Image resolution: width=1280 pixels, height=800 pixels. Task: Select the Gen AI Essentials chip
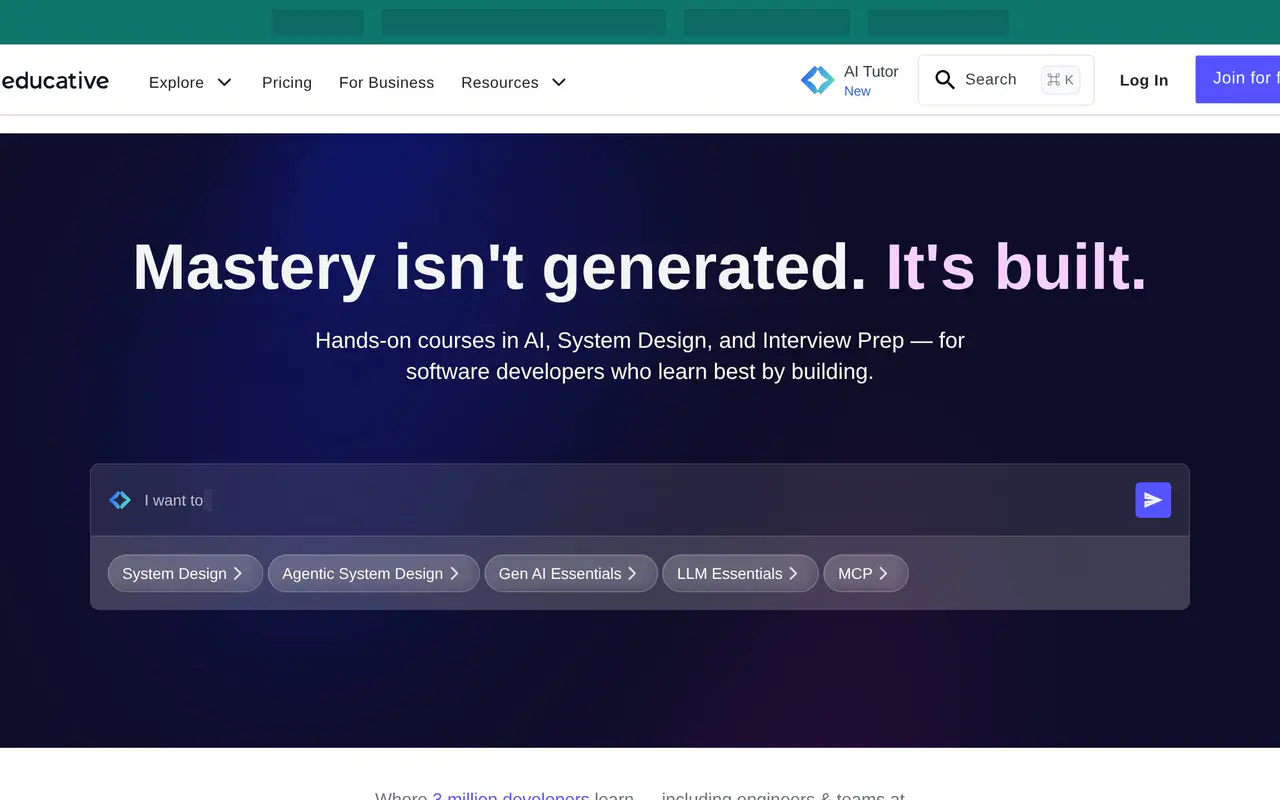click(x=571, y=573)
